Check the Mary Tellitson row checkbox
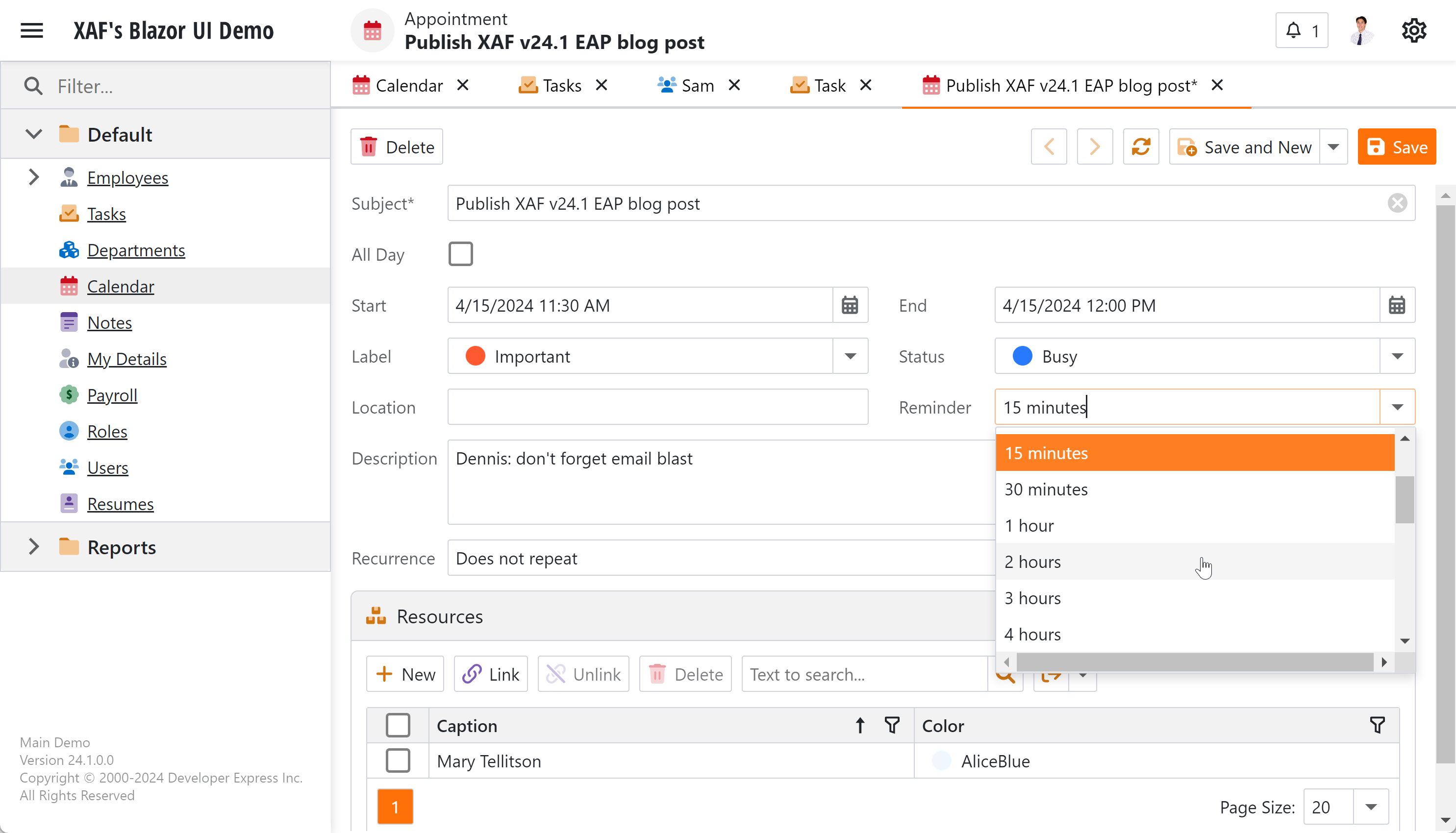 click(398, 761)
